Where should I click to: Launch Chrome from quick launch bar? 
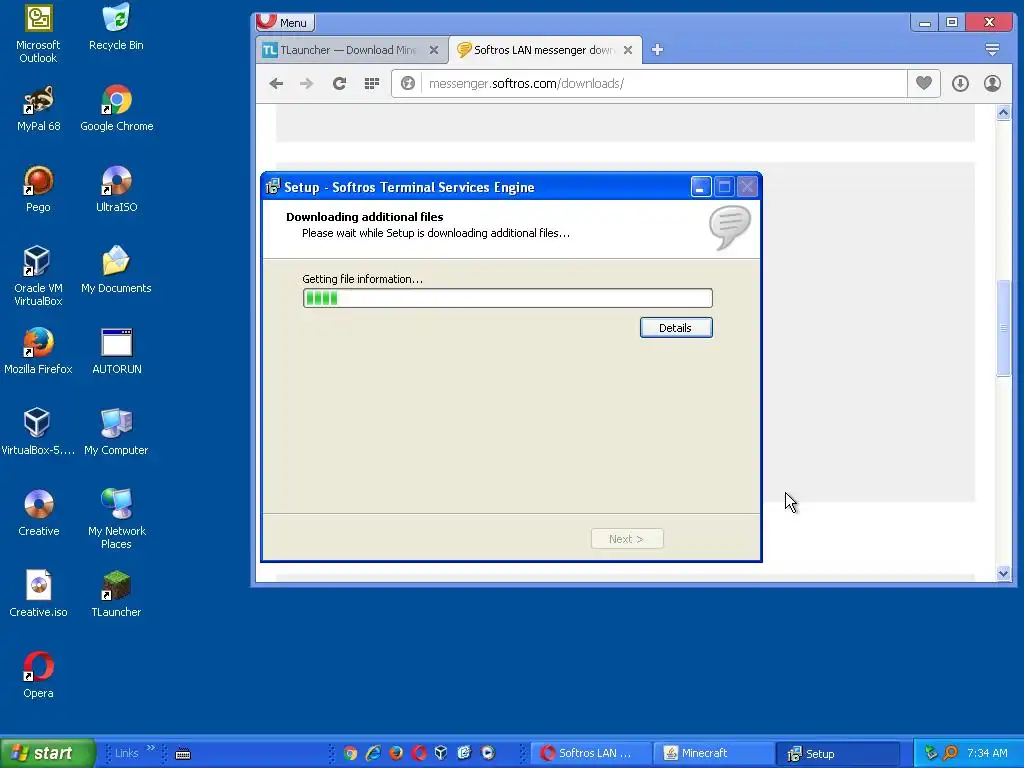click(351, 753)
